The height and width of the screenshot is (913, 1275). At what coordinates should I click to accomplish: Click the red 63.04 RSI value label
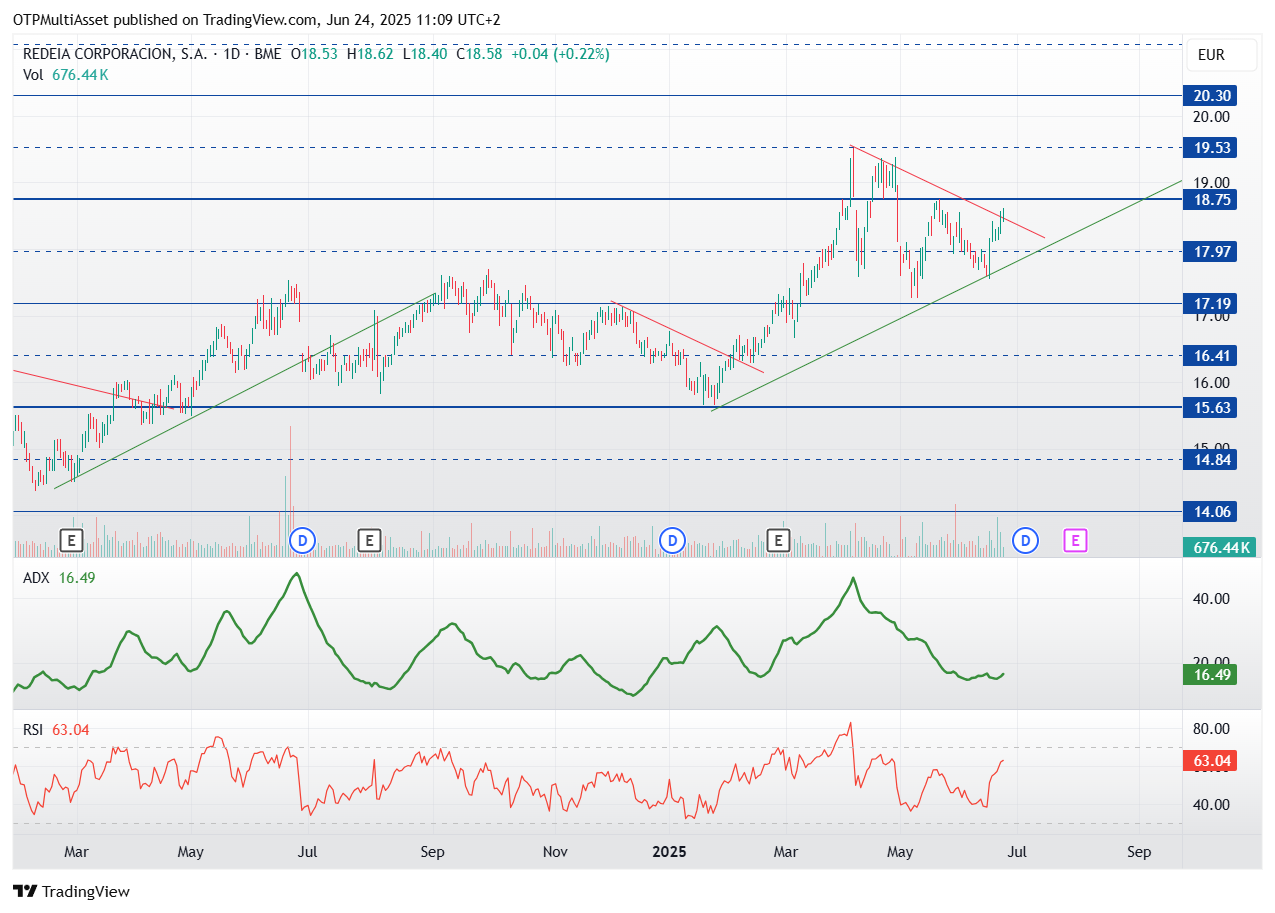pos(1211,761)
